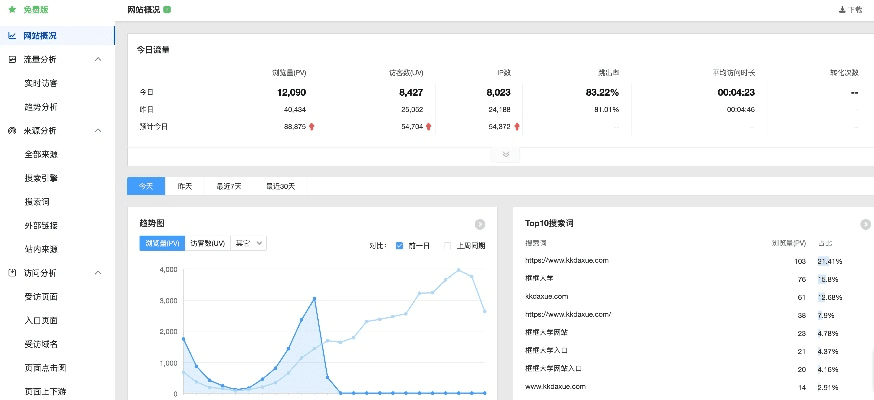The width and height of the screenshot is (874, 400).
Task: Click the download icon at top right
Action: tap(841, 9)
